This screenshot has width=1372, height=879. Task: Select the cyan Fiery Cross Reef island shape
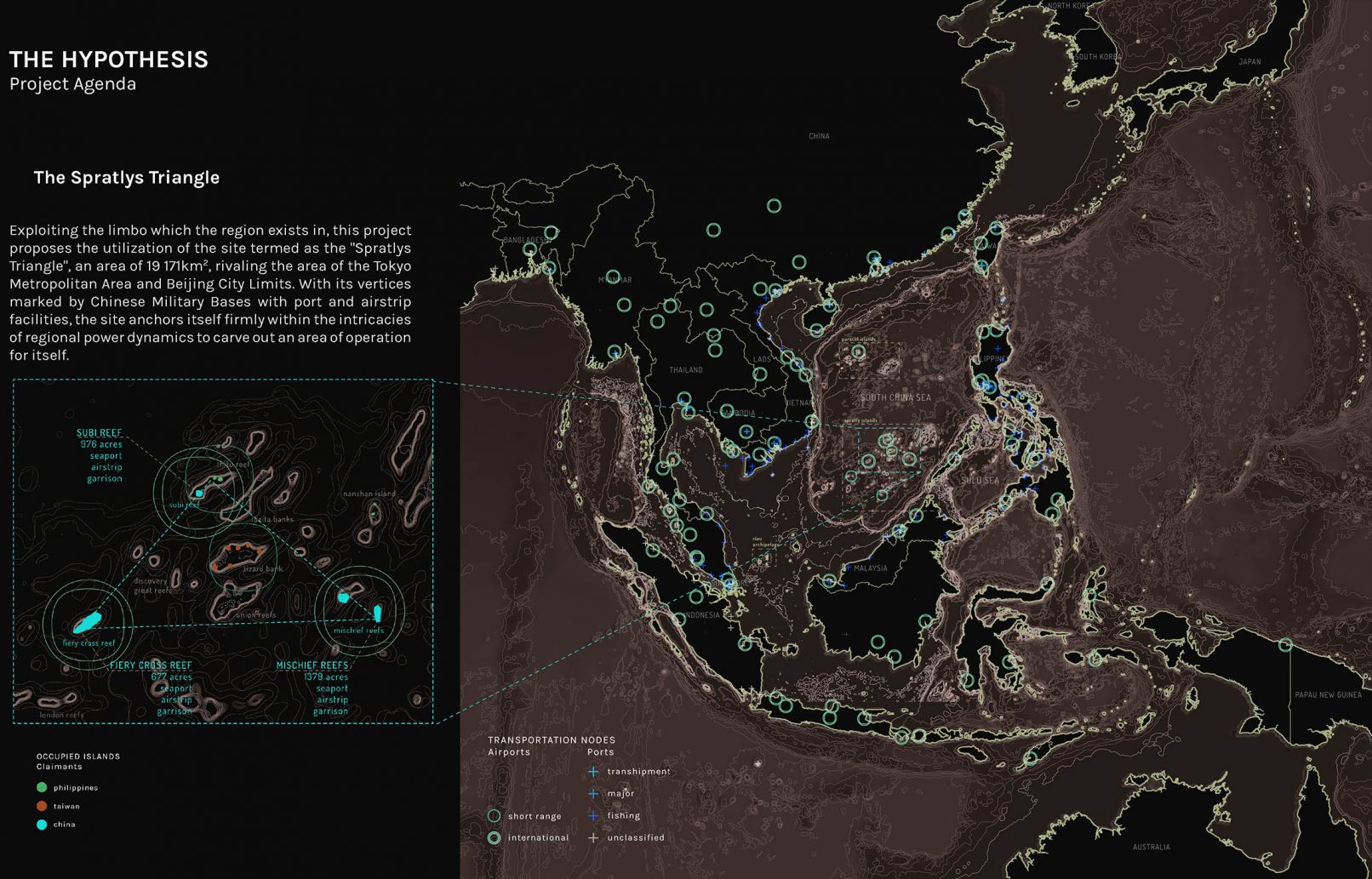coord(87,622)
